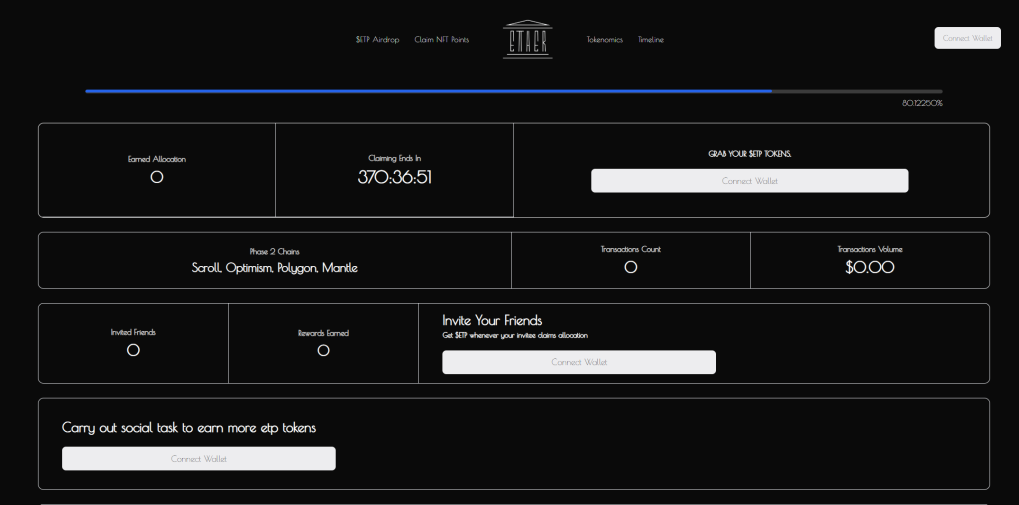The height and width of the screenshot is (505, 1019).
Task: Click Phase 2 Chains label
Action: [275, 252]
